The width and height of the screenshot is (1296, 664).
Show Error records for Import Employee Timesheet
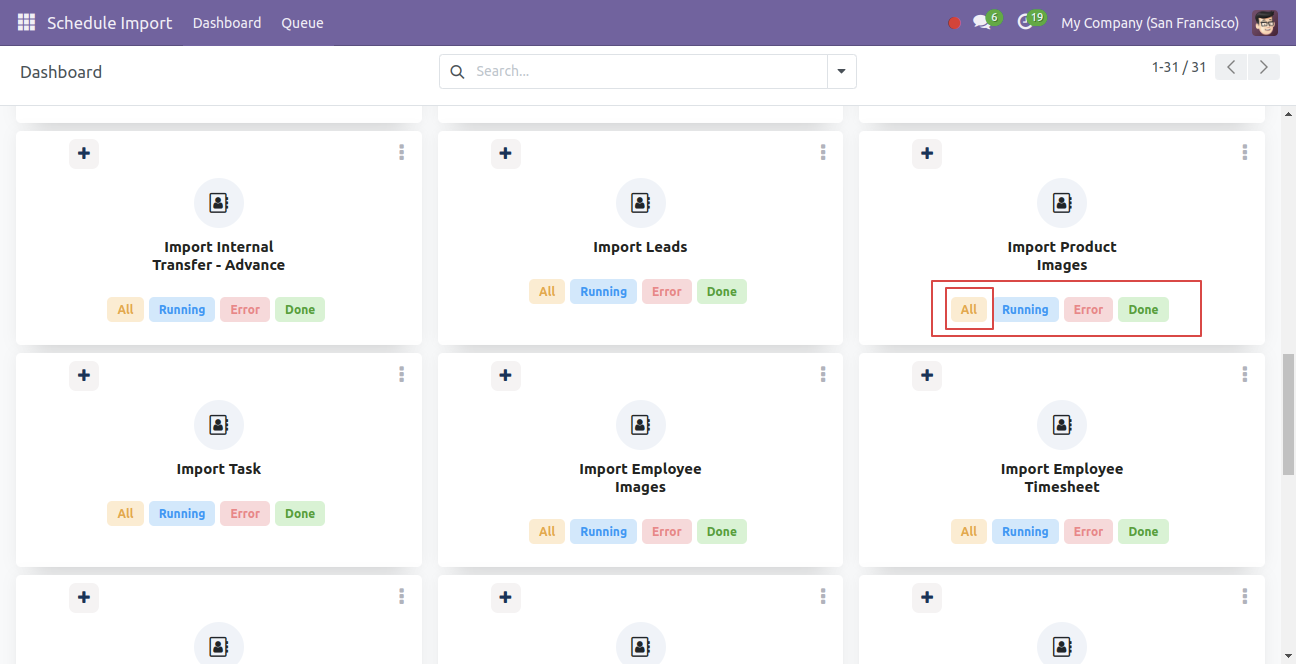point(1089,532)
